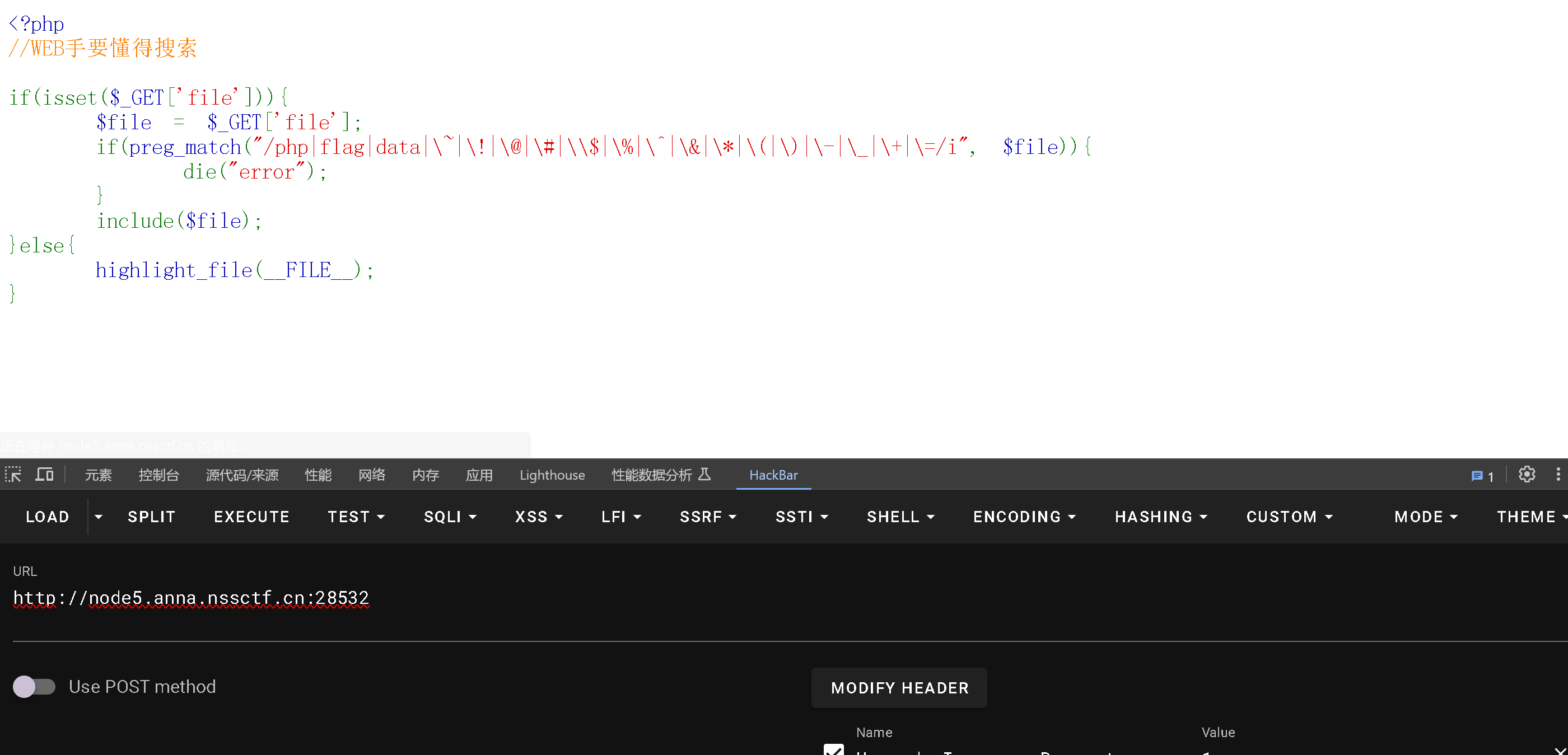Screen dimensions: 1568x755
Task: Open DevTools settings gear
Action: [x=1526, y=475]
